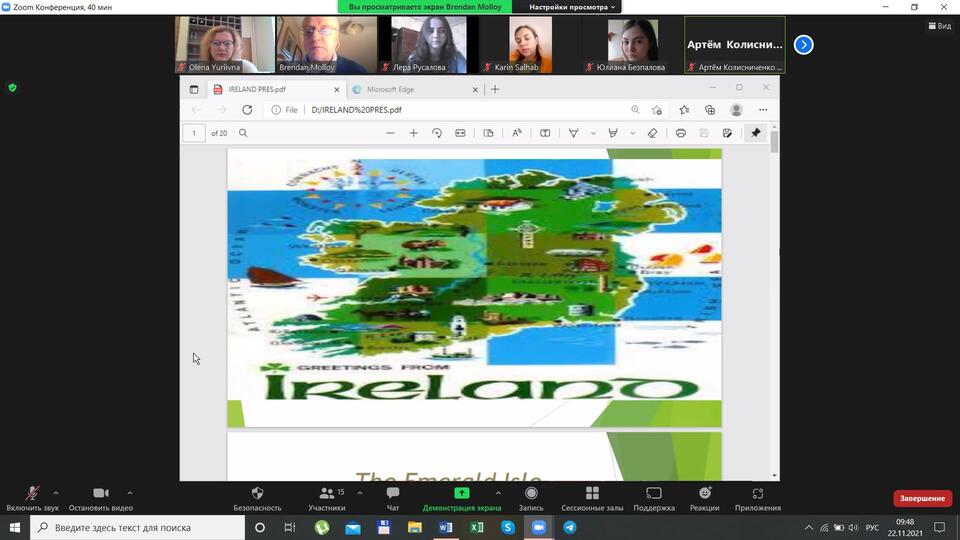Click red Завершение end meeting button
Viewport: 960px width, 540px height.
tap(923, 498)
